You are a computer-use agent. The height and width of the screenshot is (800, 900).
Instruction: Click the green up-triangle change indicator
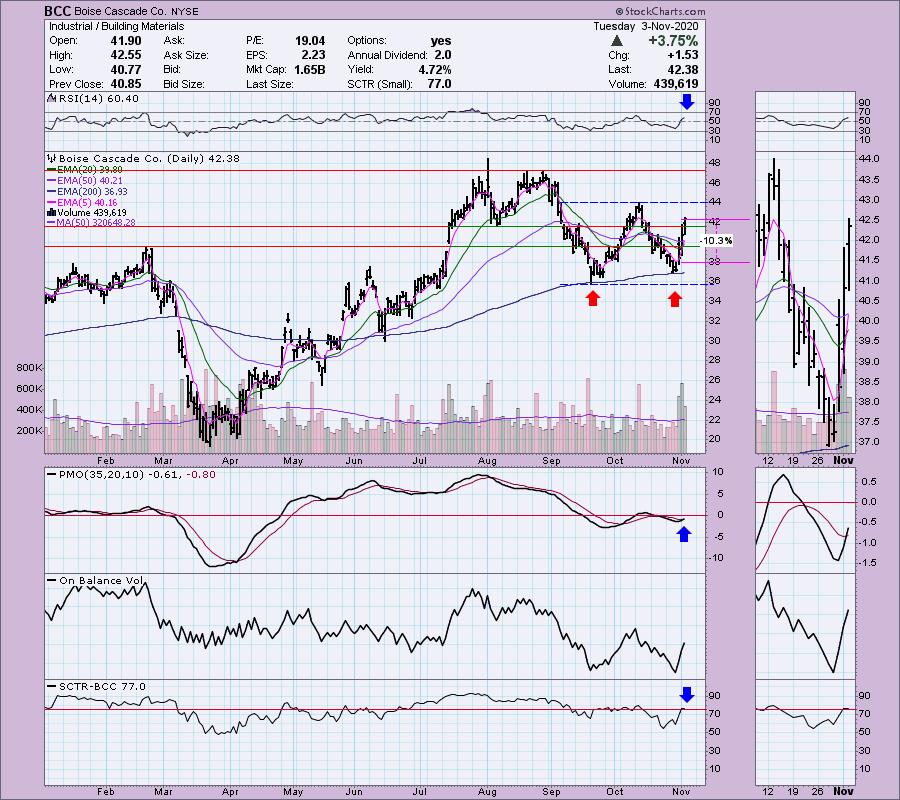[x=616, y=41]
